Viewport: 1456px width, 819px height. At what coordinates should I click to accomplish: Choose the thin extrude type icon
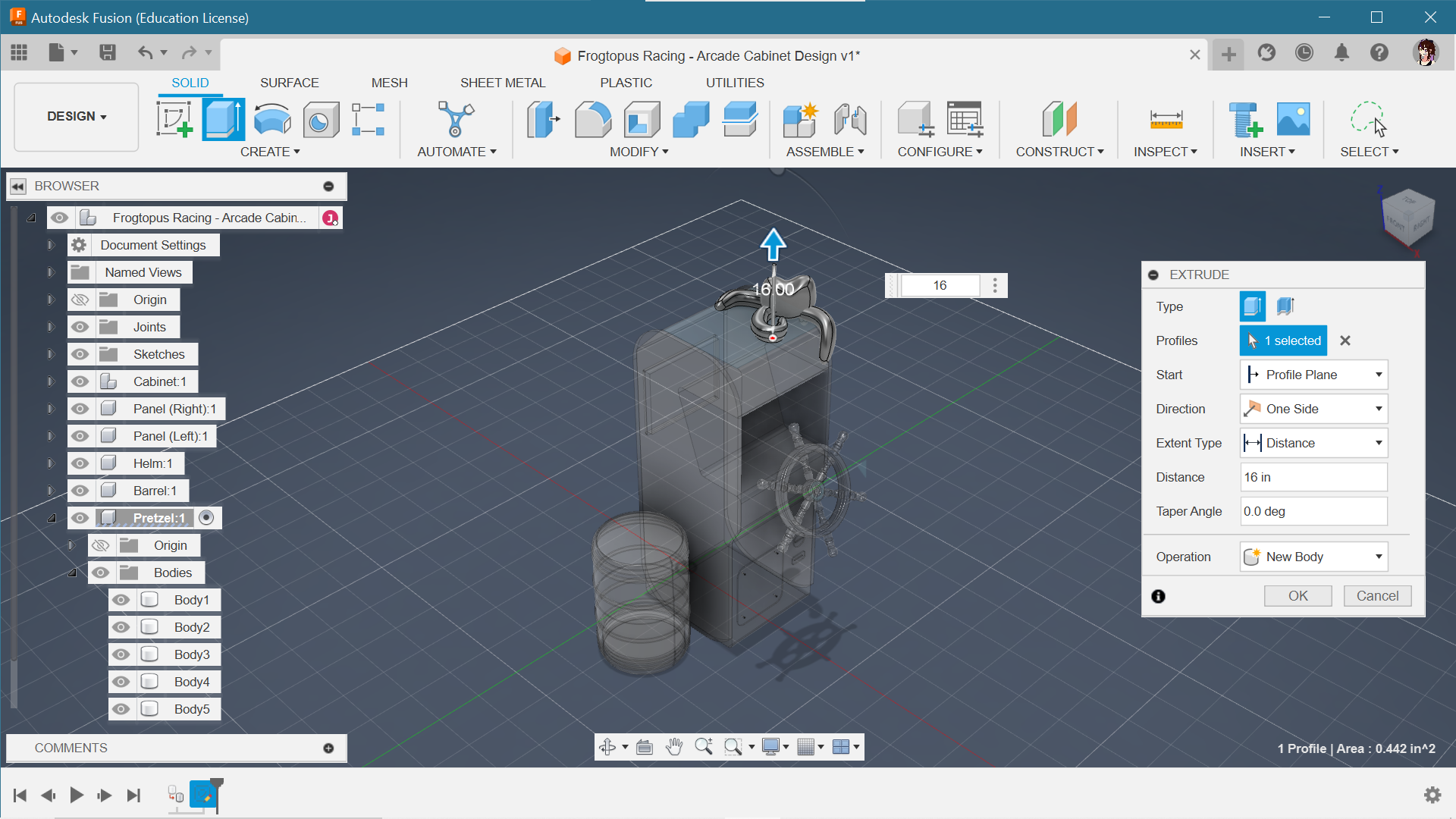(x=1285, y=306)
